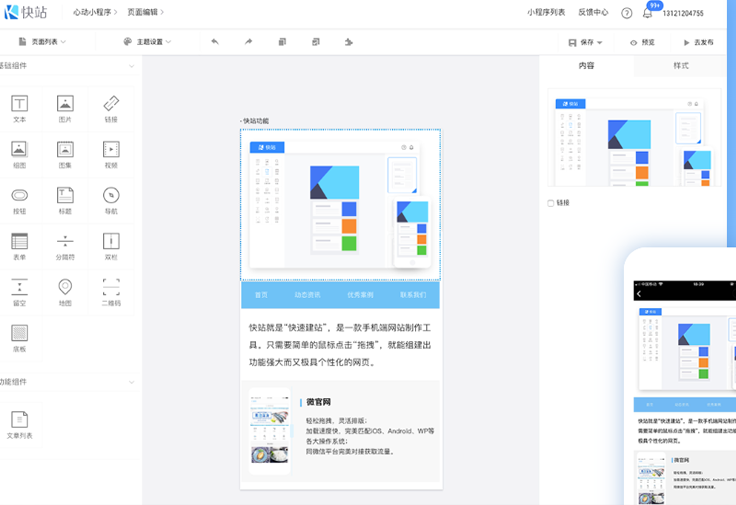736x505 pixels.
Task: Open the help question mark icon
Action: point(627,13)
